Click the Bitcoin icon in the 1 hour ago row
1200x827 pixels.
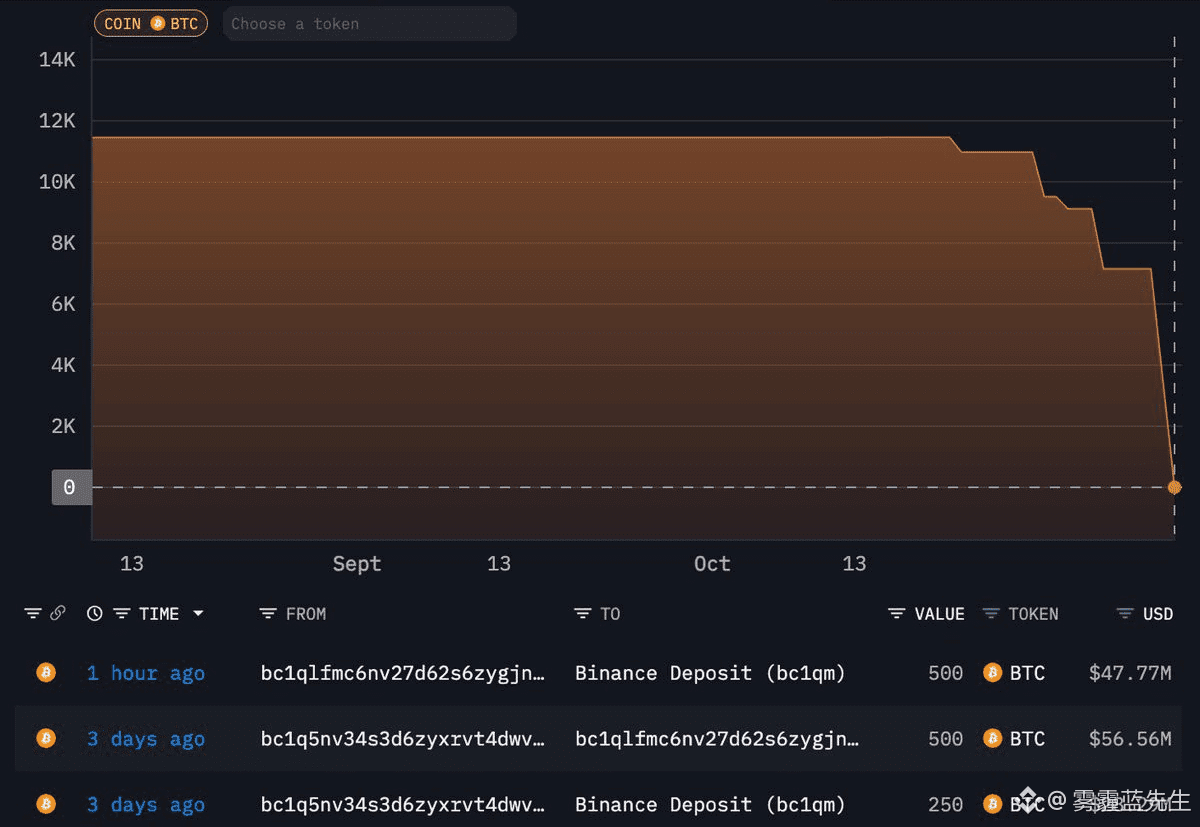(46, 673)
